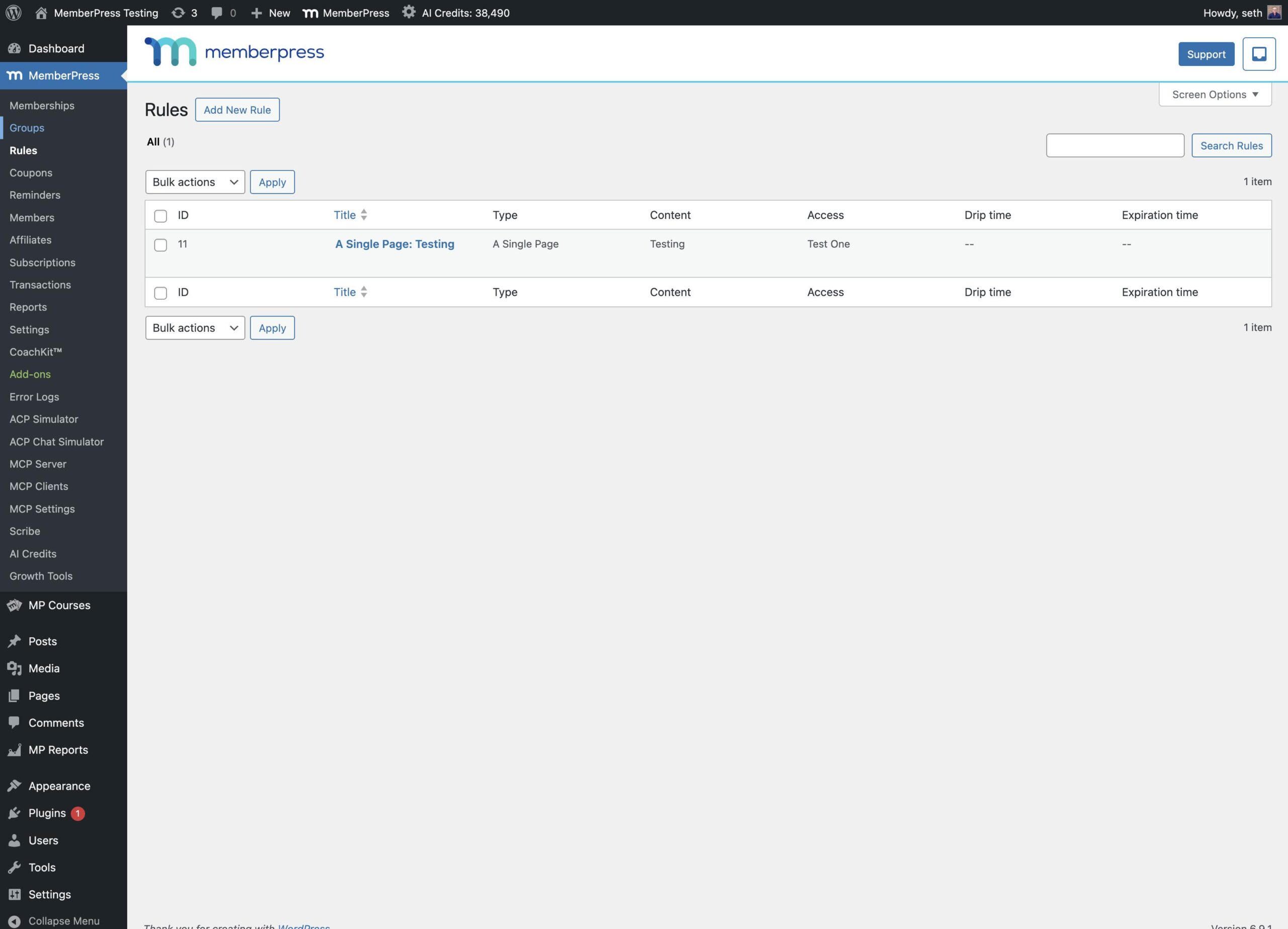
Task: Open Error Logs submenu item
Action: pos(34,397)
